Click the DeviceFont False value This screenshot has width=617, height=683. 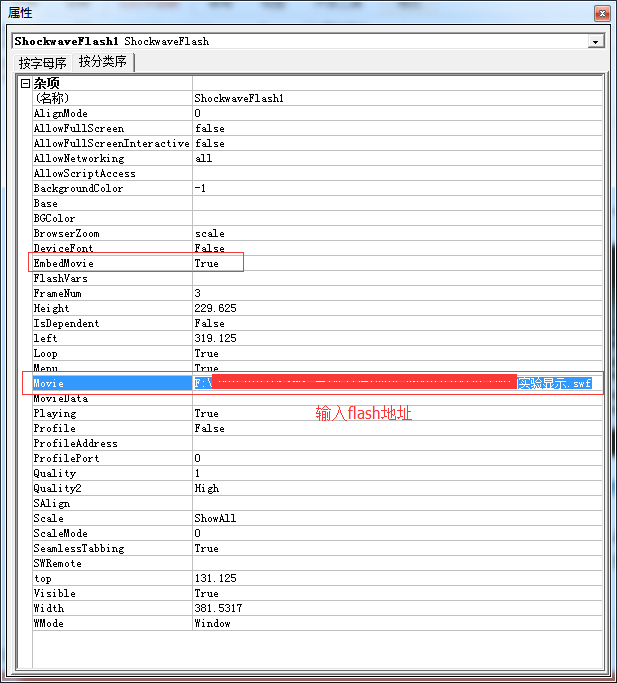point(397,248)
